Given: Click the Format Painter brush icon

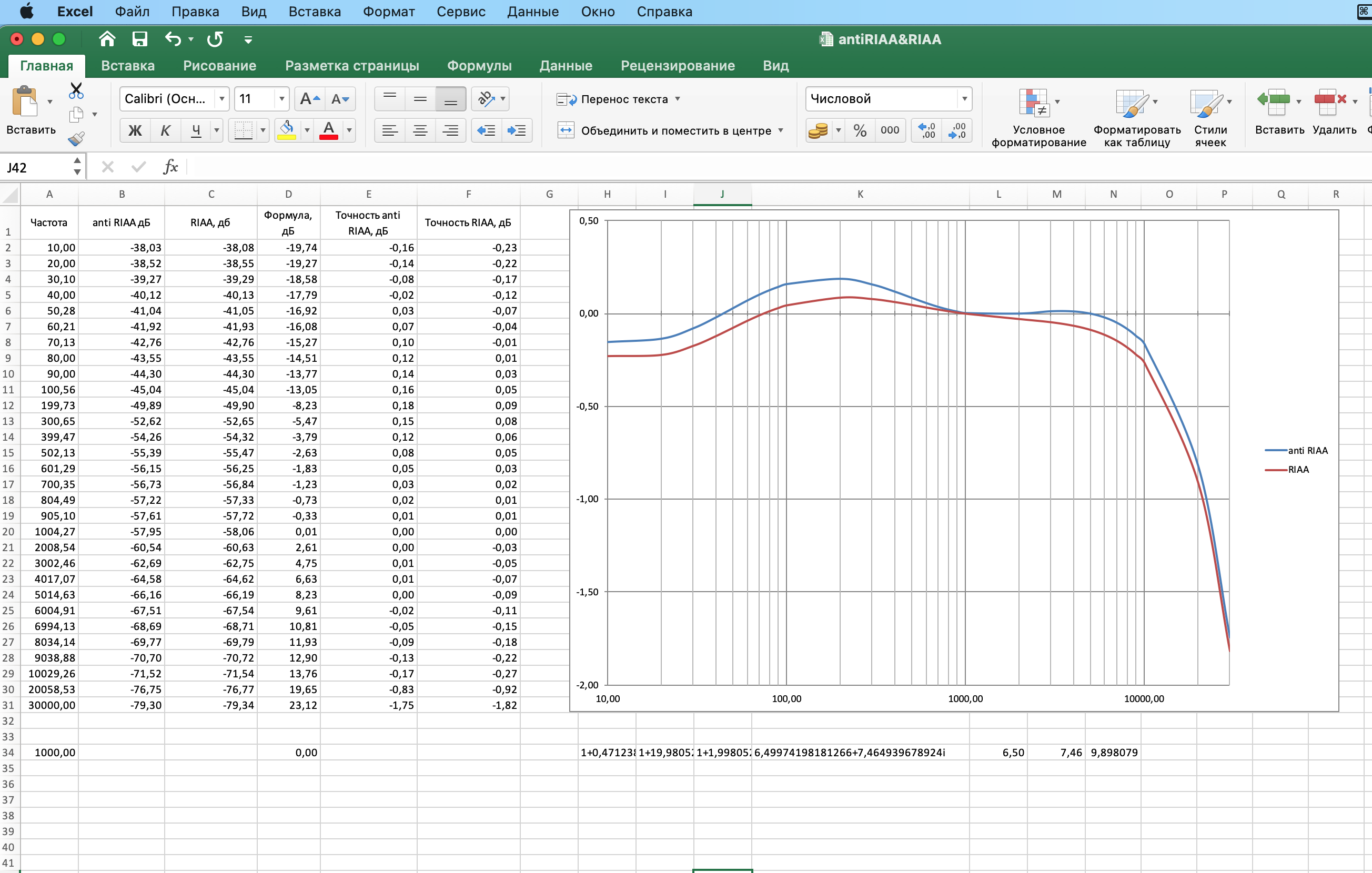Looking at the screenshot, I should [76, 138].
